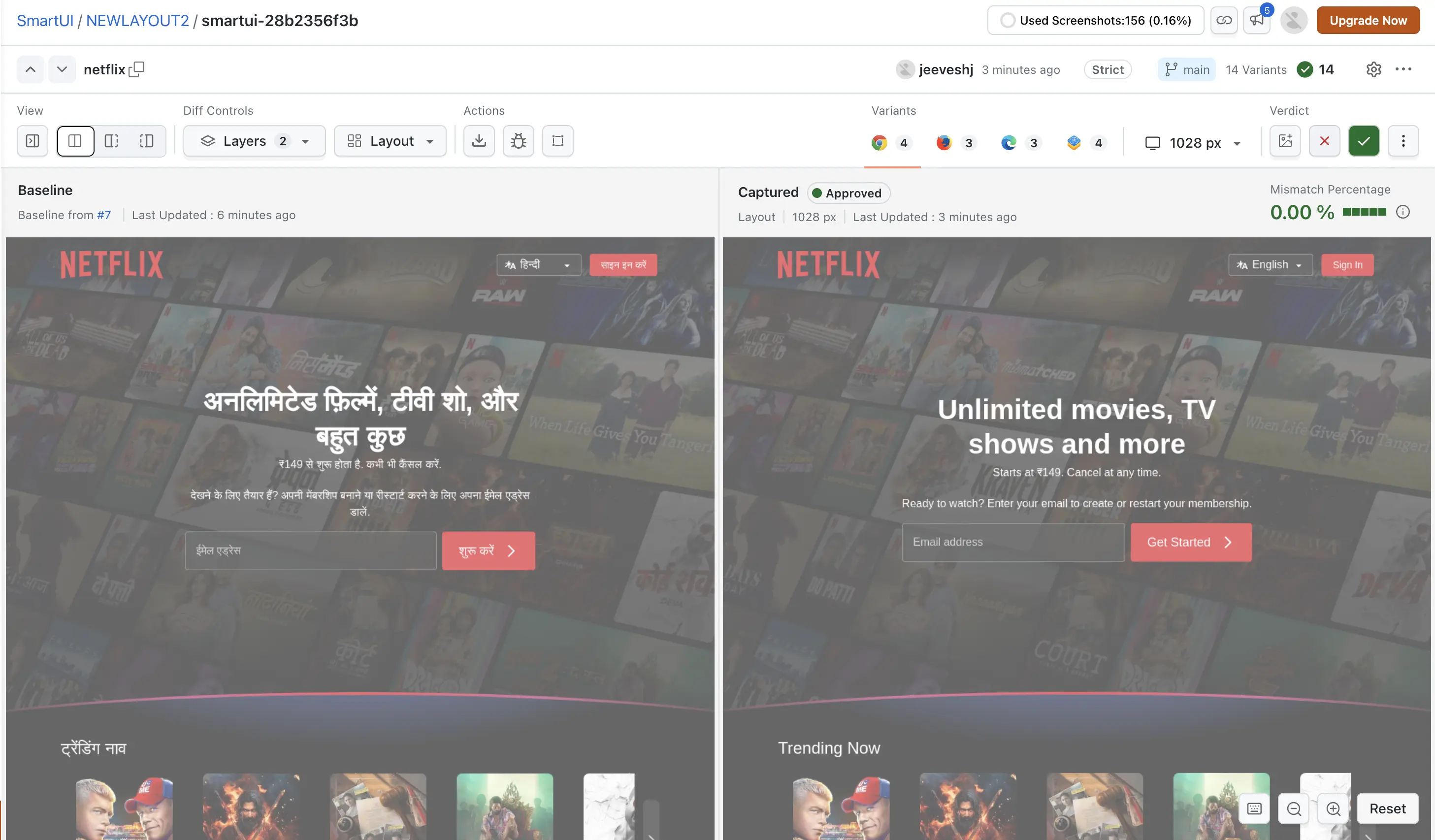Click the bug report icon
Image resolution: width=1435 pixels, height=840 pixels.
(x=518, y=141)
